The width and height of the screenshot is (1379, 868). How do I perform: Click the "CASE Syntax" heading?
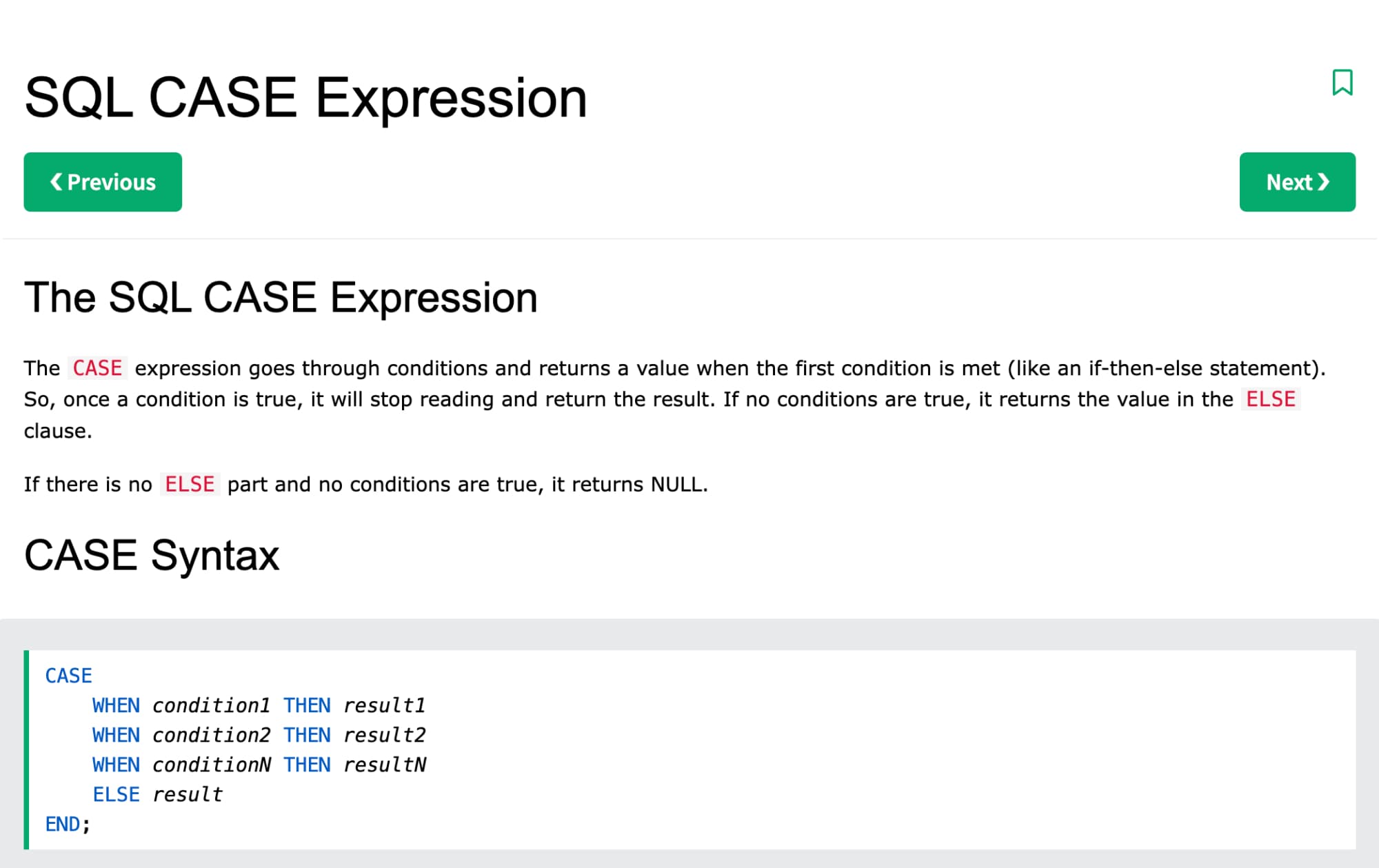[x=152, y=555]
